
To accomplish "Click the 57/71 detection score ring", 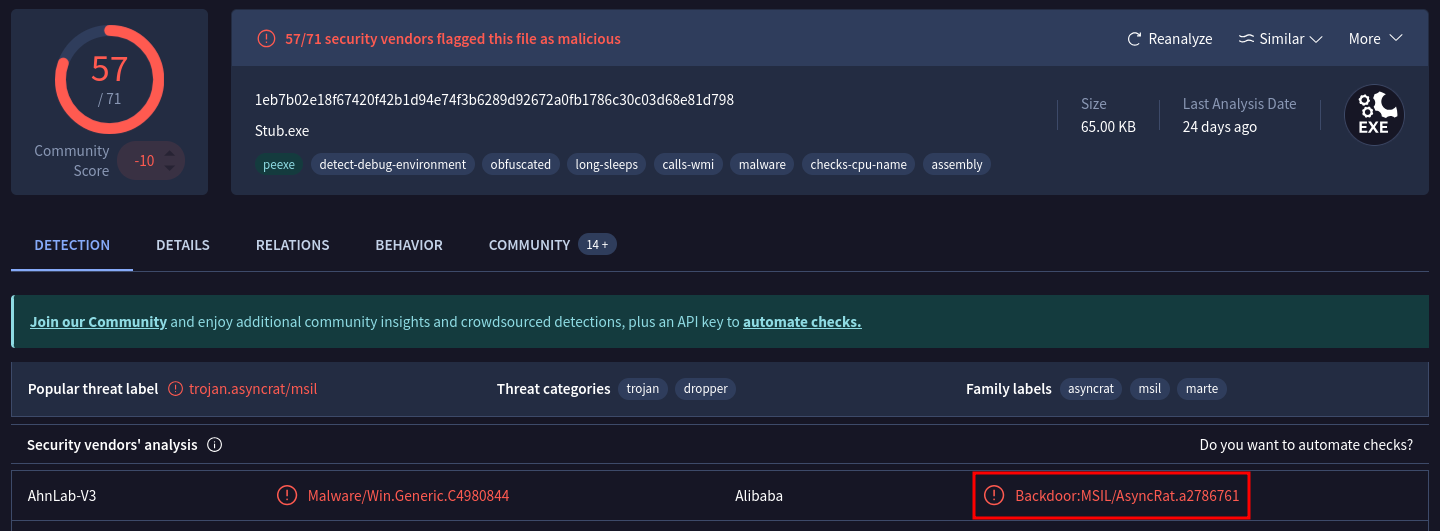I will click(109, 78).
